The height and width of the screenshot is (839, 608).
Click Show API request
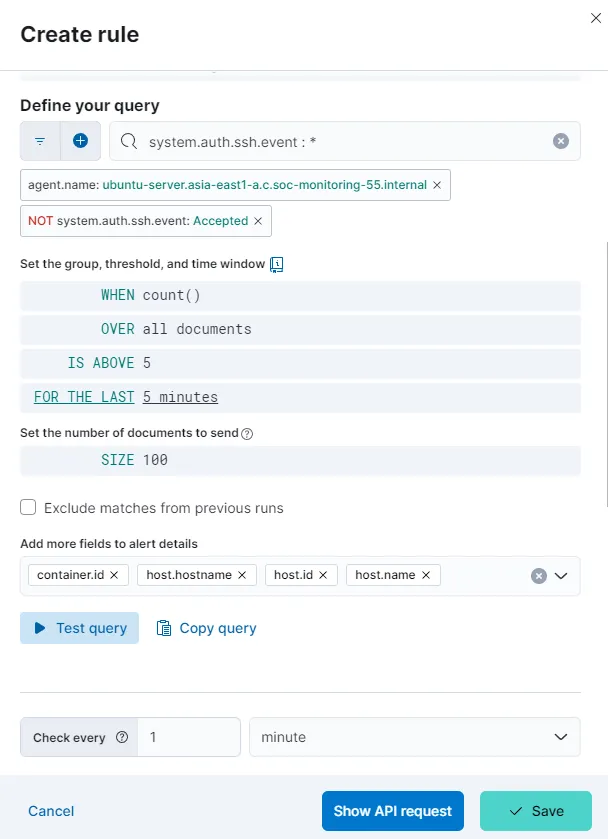(393, 811)
